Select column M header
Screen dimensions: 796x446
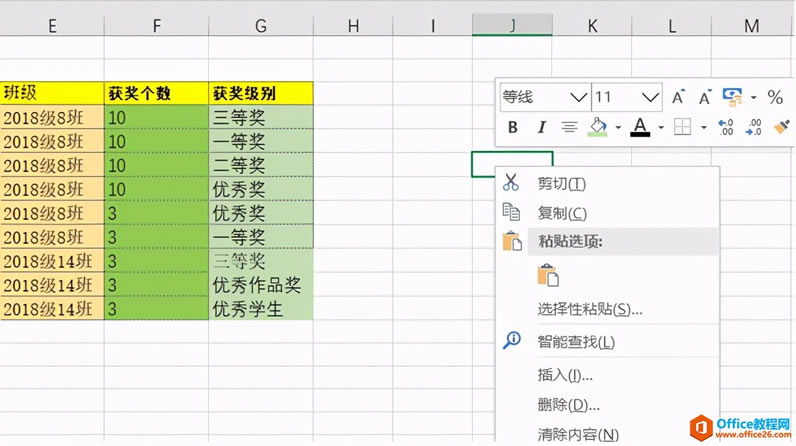pos(752,25)
